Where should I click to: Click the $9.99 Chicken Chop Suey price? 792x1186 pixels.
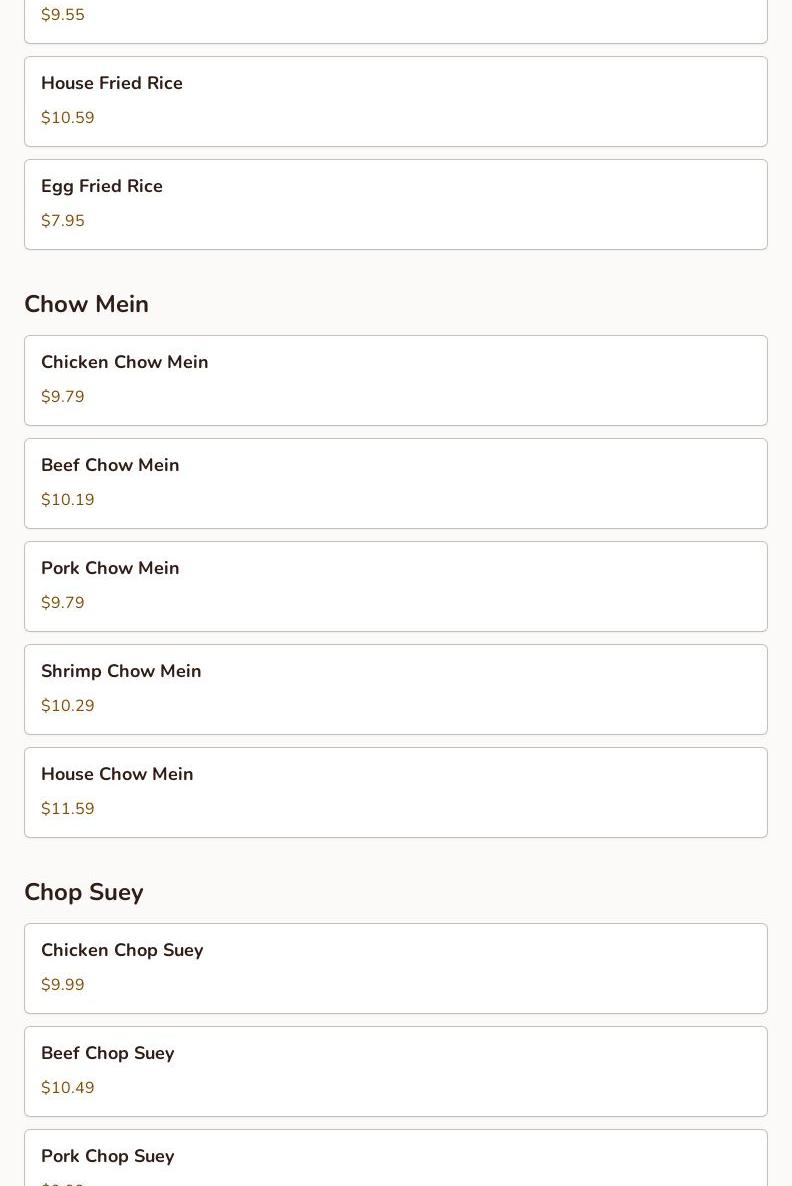[63, 984]
